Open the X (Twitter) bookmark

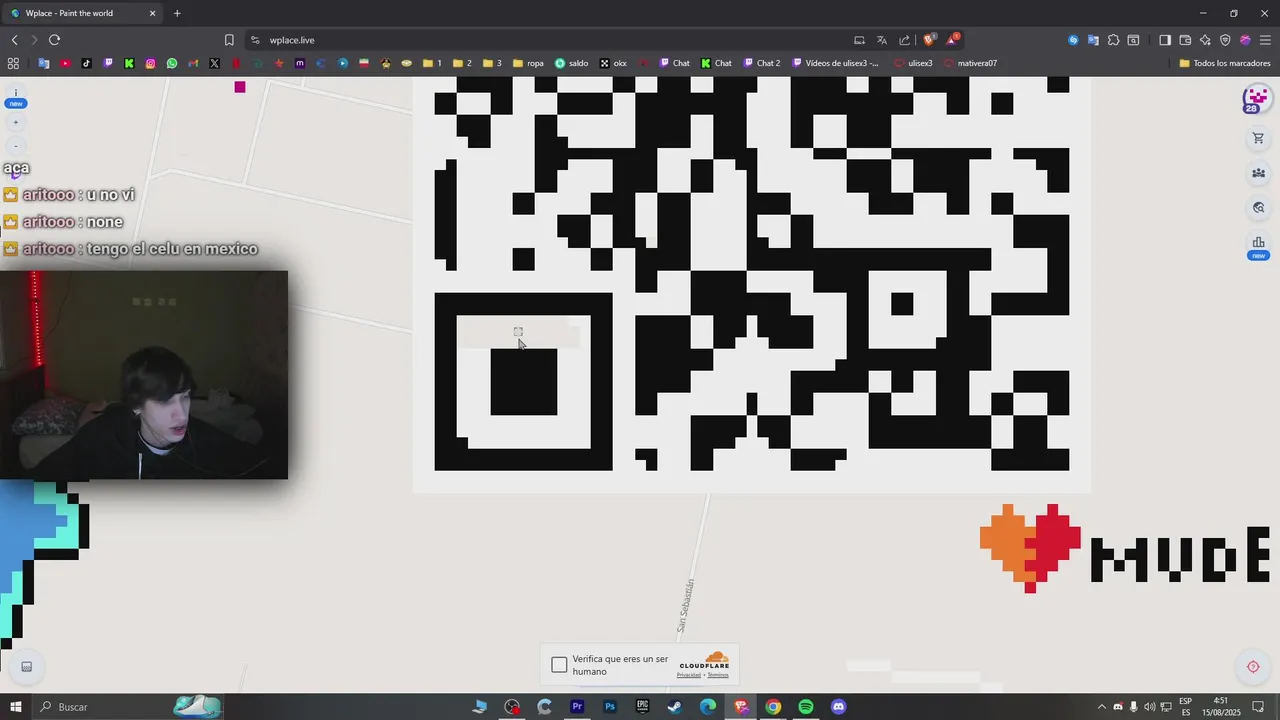coord(215,63)
